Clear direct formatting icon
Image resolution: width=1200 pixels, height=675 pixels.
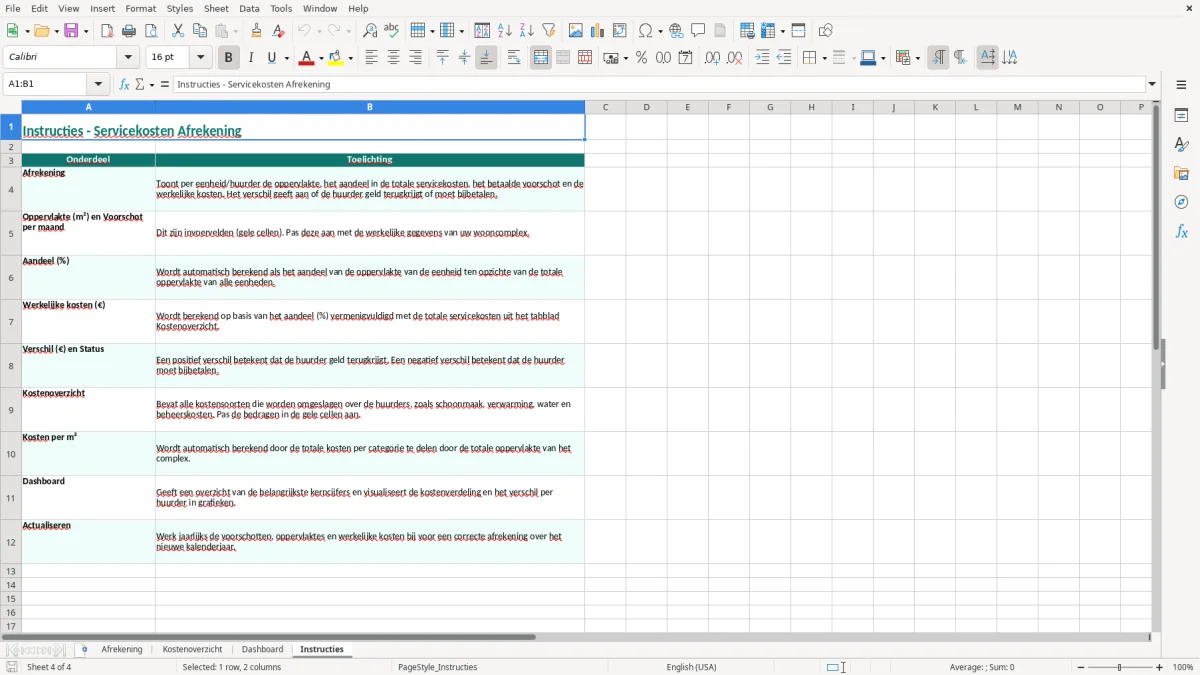click(278, 31)
